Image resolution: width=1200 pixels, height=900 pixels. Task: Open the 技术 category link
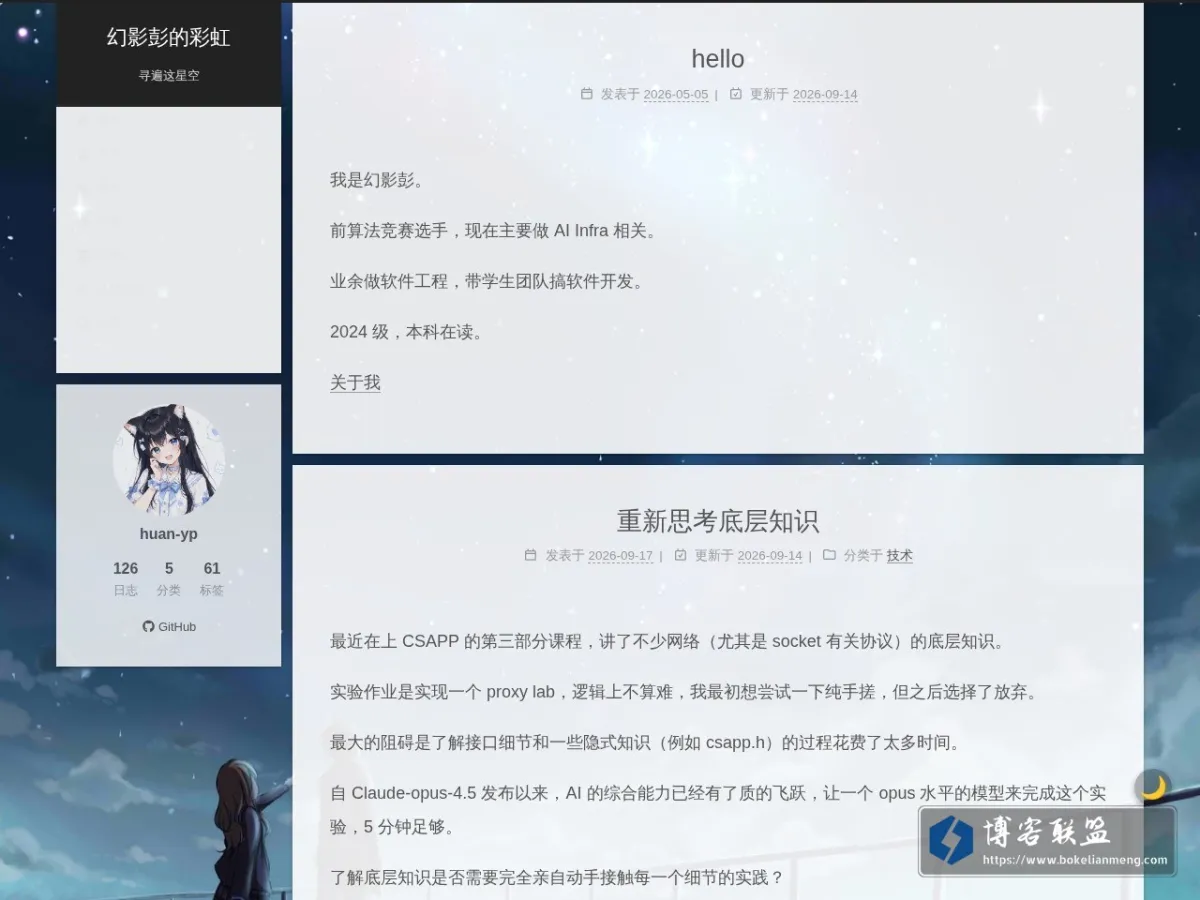(900, 556)
